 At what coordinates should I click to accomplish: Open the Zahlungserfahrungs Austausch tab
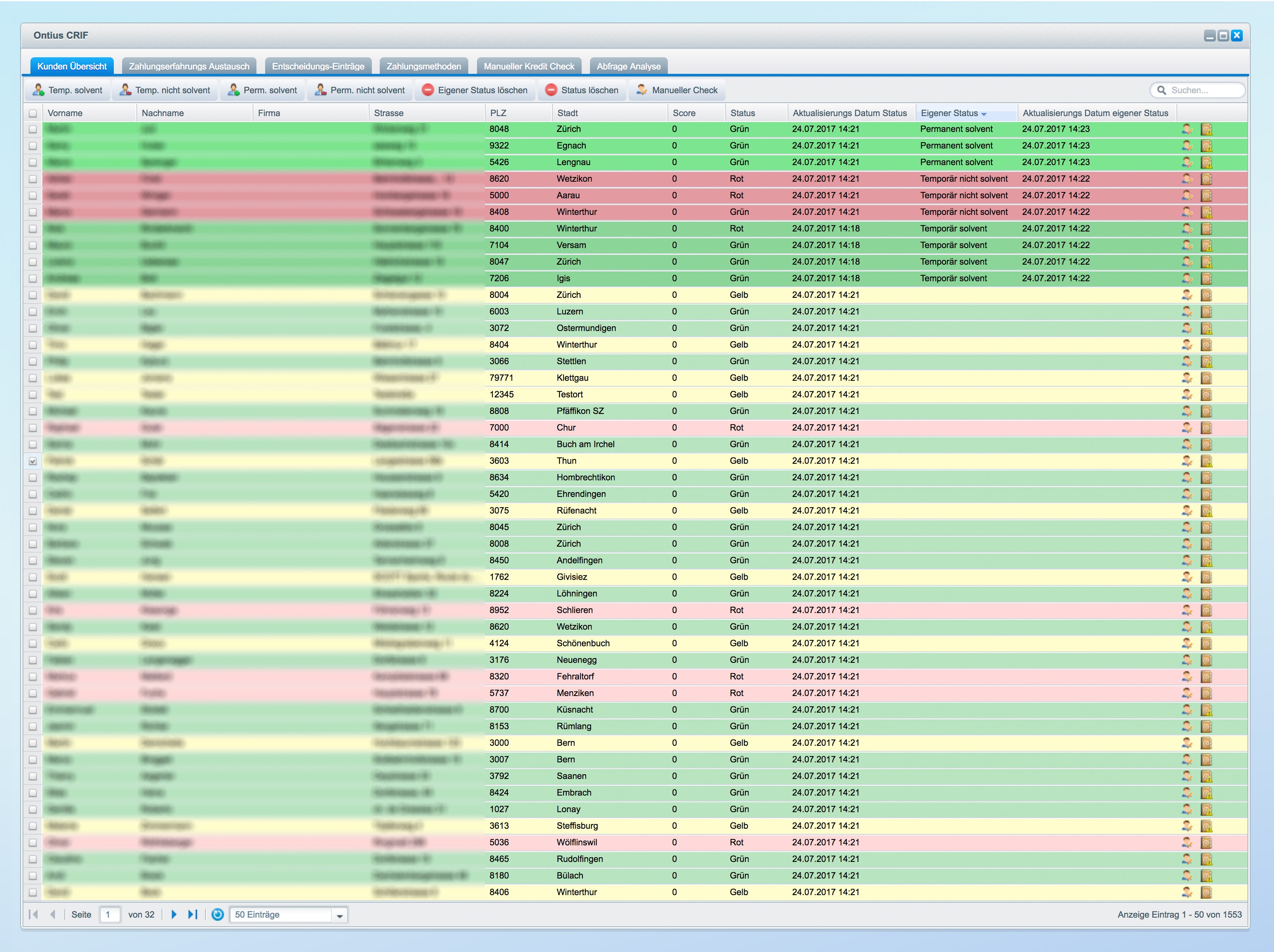point(189,66)
